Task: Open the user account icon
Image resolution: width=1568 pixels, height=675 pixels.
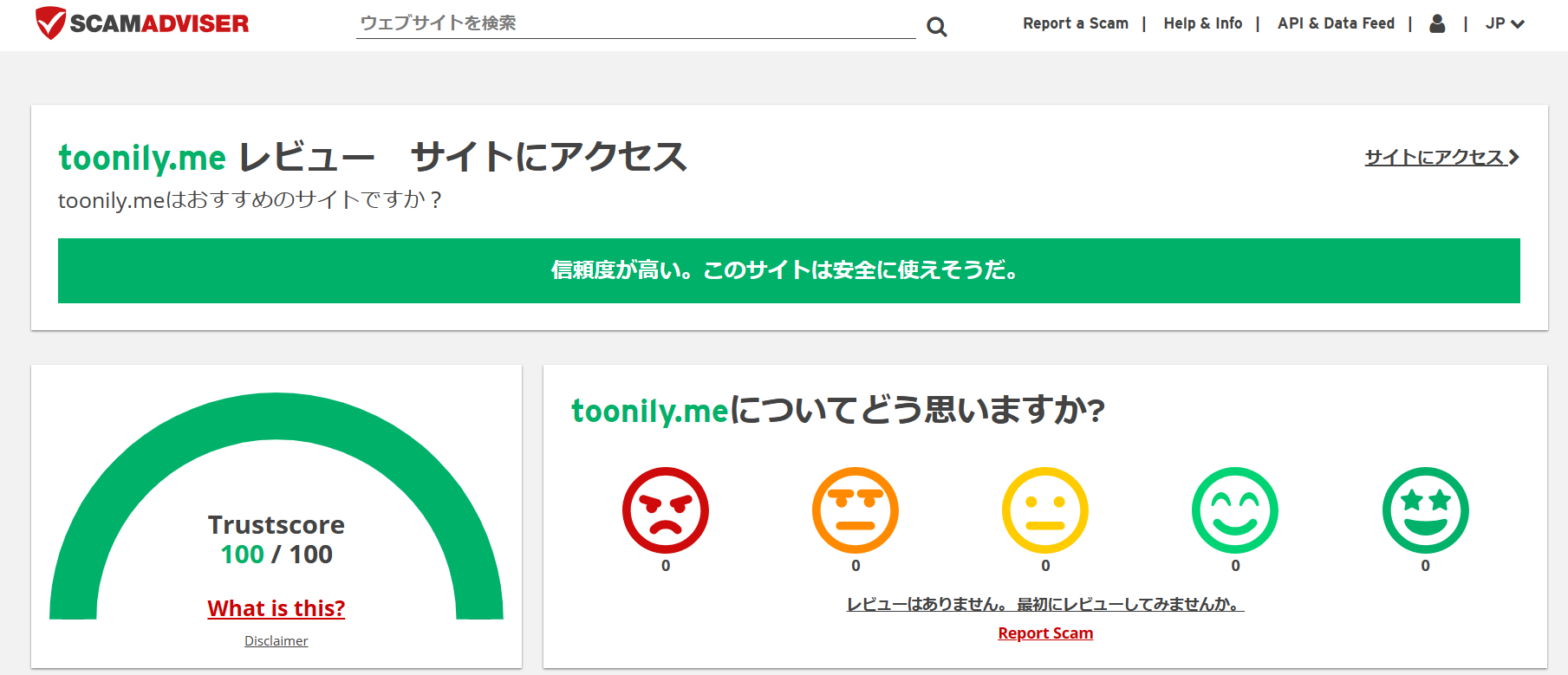Action: click(1437, 23)
